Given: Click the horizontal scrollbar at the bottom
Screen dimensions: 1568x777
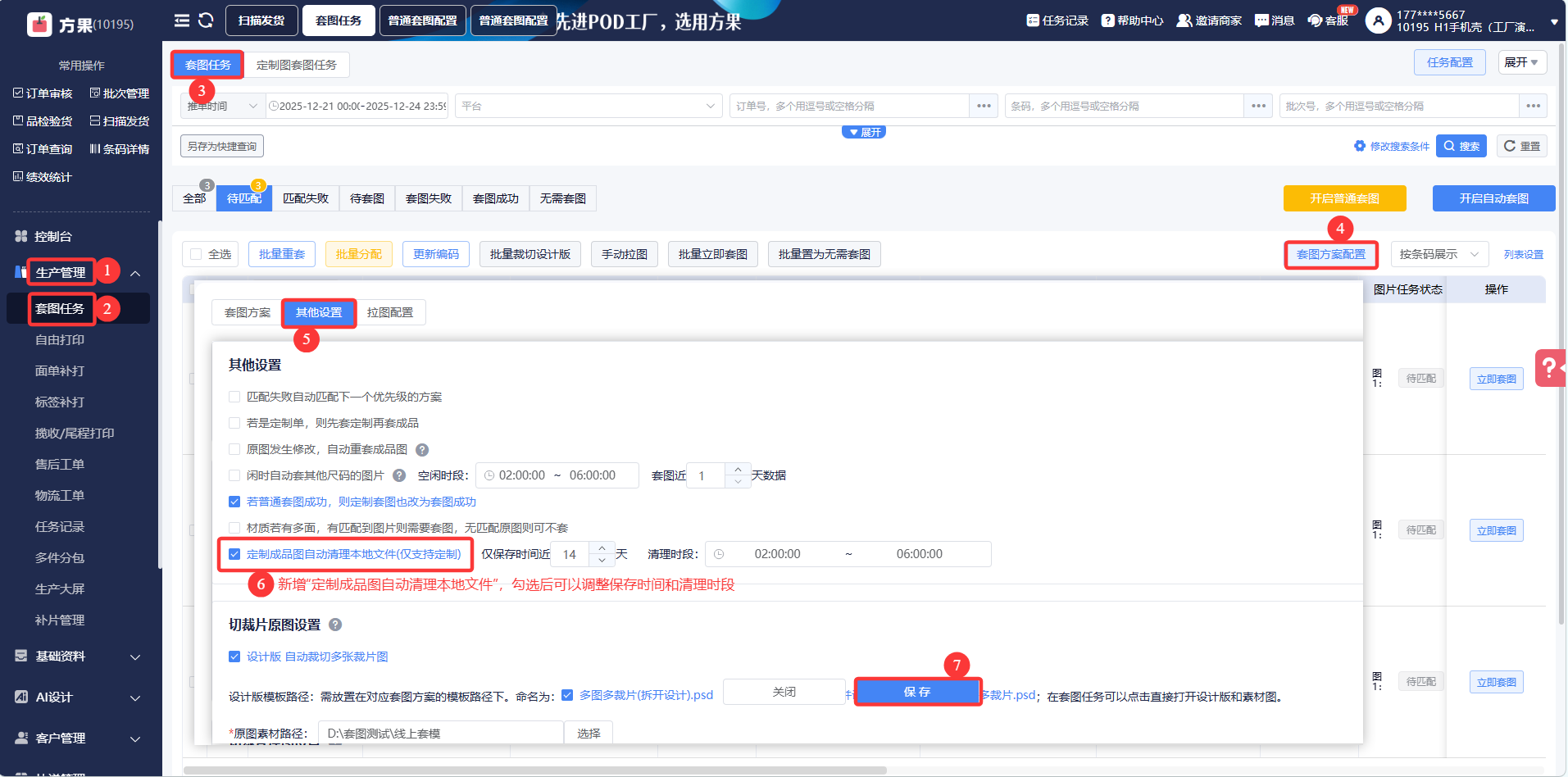Looking at the screenshot, I should (x=535, y=770).
